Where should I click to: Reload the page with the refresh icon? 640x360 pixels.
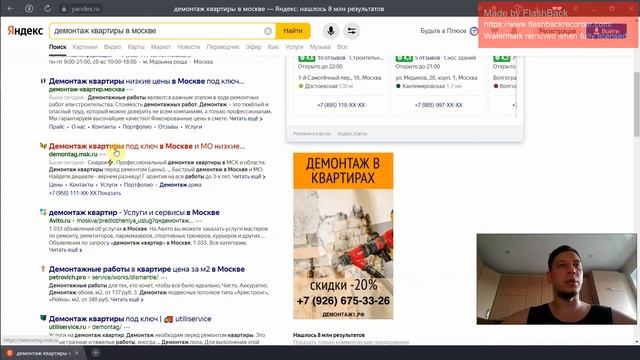47,9
